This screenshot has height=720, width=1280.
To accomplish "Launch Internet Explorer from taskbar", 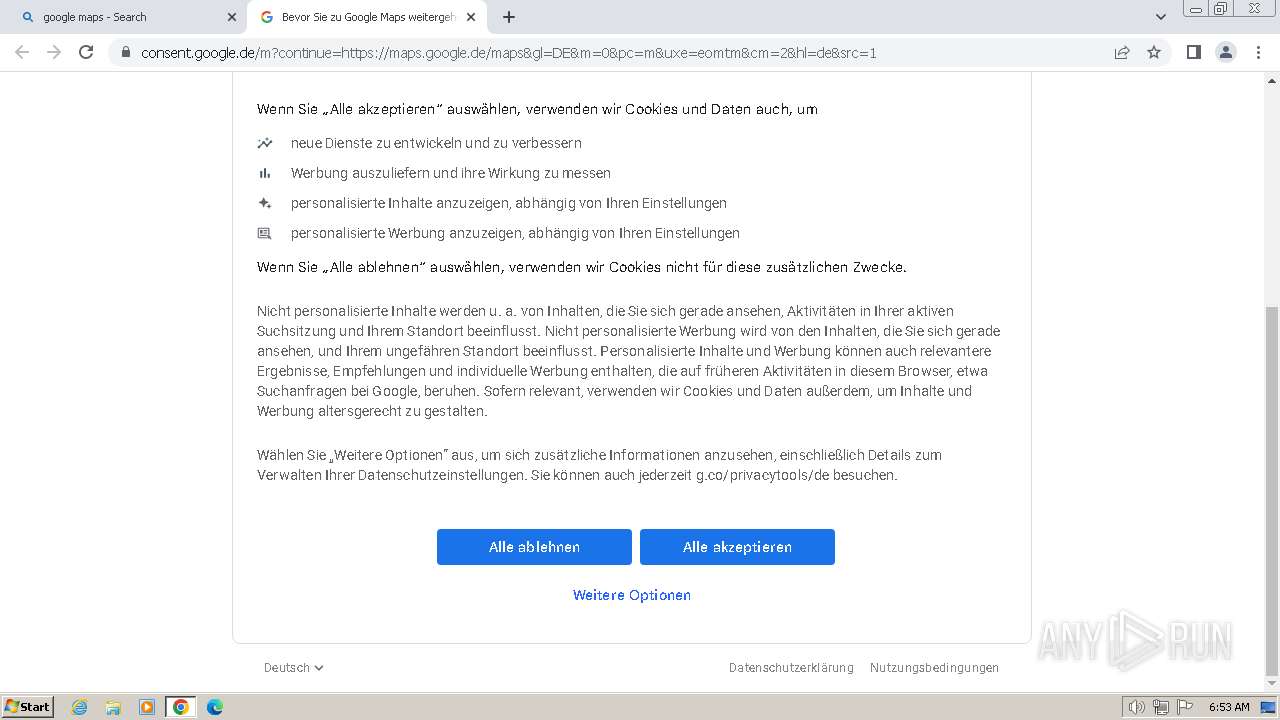I will [x=79, y=707].
